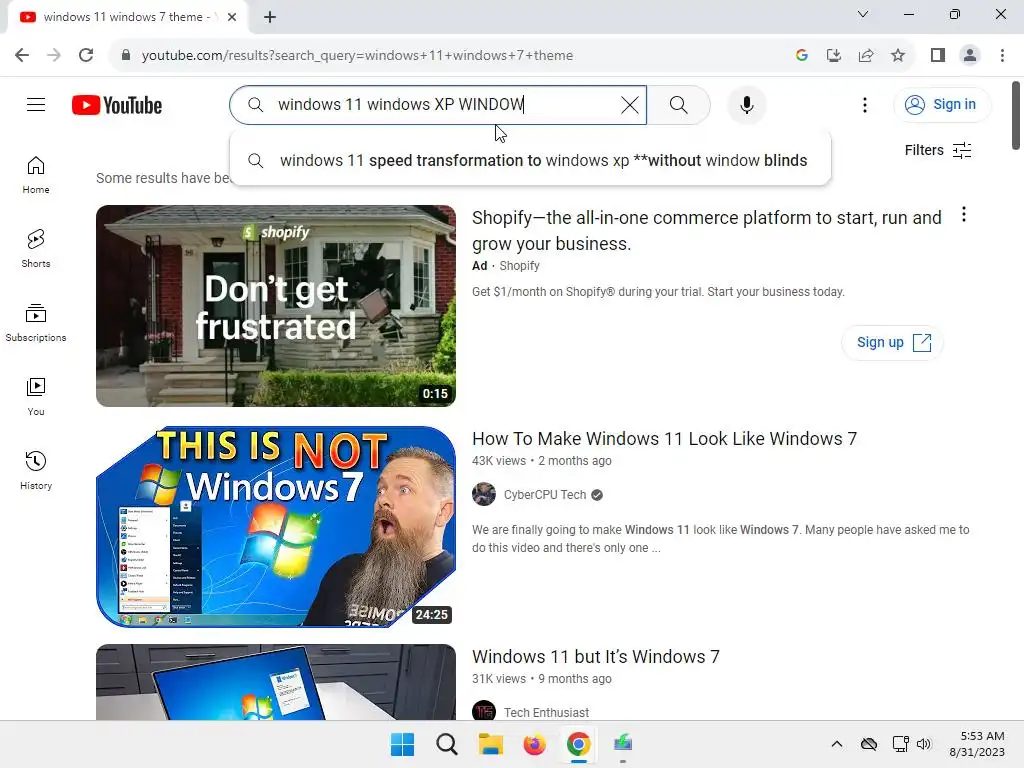Launch Firefox from the taskbar
The width and height of the screenshot is (1024, 768).
point(534,744)
